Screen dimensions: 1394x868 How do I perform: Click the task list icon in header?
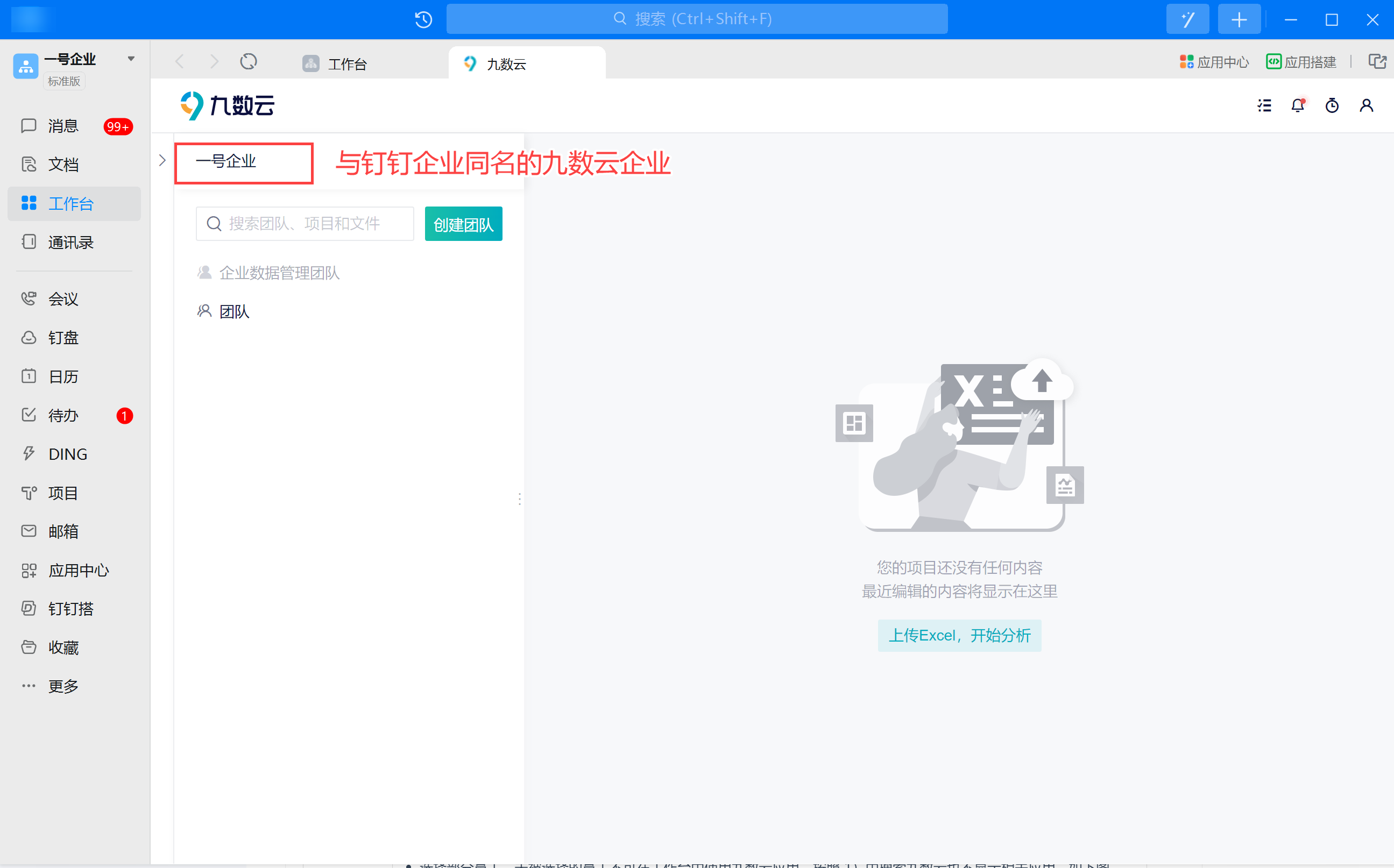1264,105
